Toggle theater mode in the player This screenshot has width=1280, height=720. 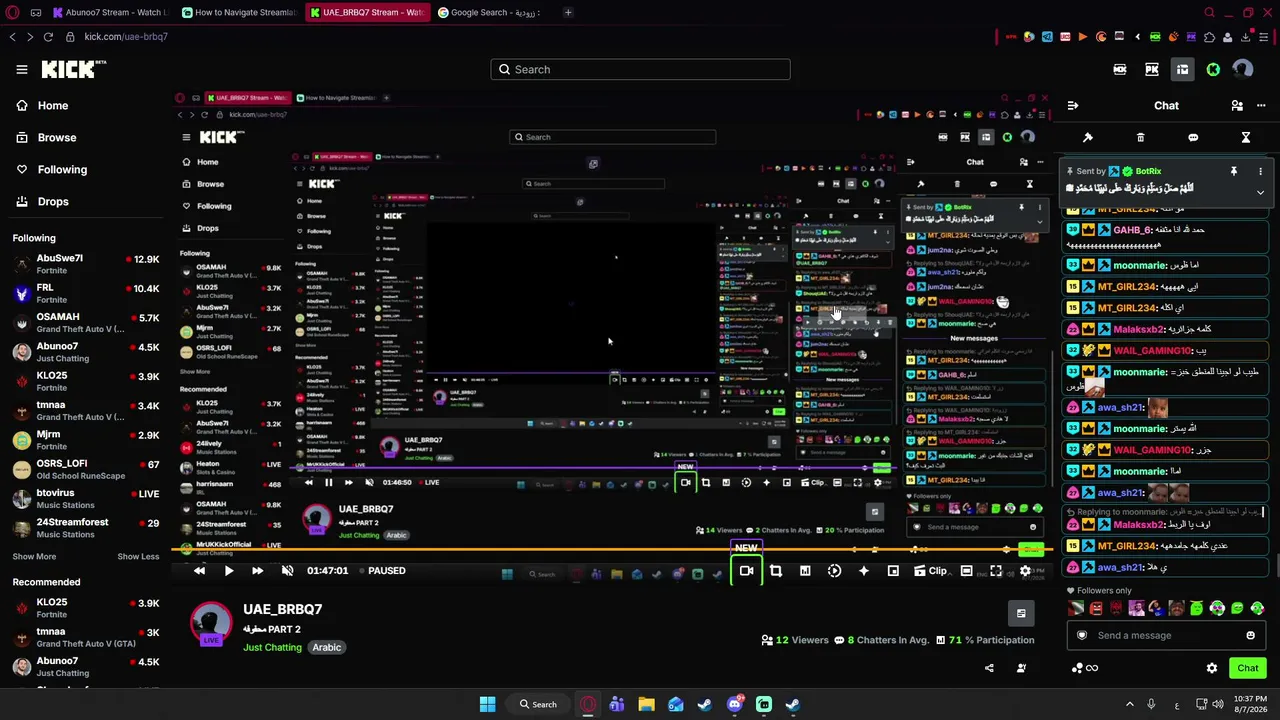click(966, 571)
